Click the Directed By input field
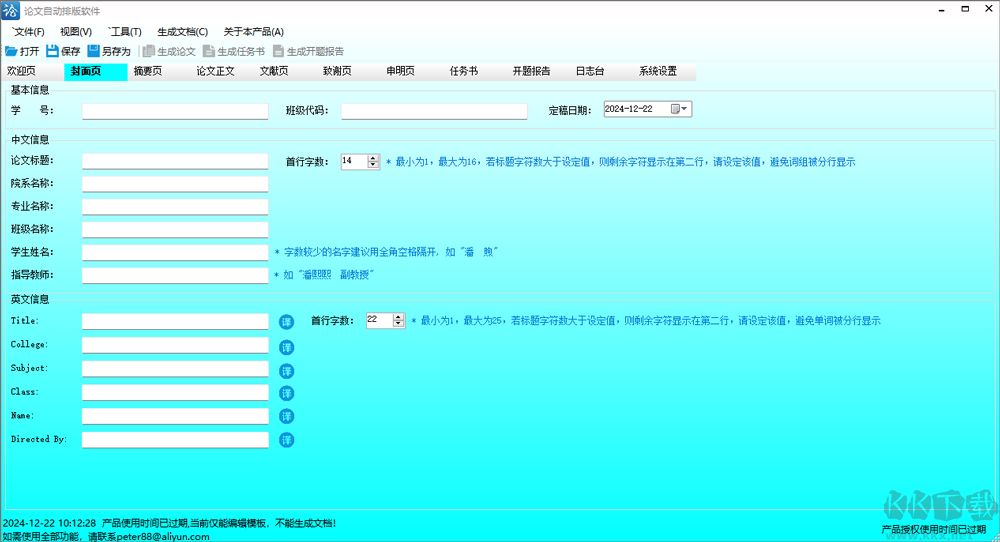Image resolution: width=1000 pixels, height=542 pixels. coord(175,440)
